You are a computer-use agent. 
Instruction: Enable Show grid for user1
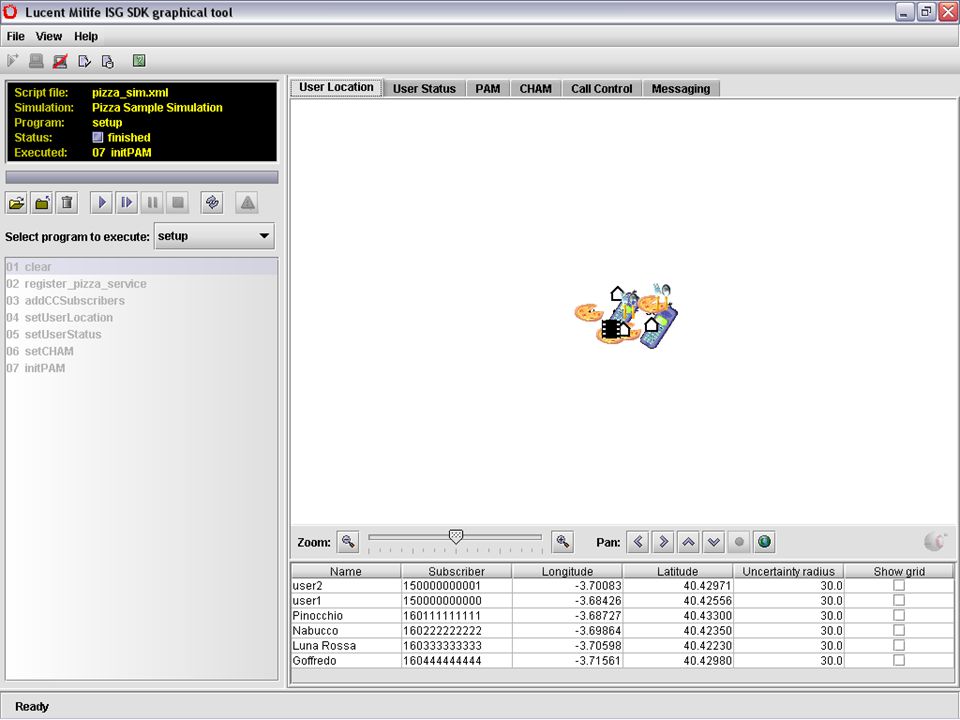[899, 601]
